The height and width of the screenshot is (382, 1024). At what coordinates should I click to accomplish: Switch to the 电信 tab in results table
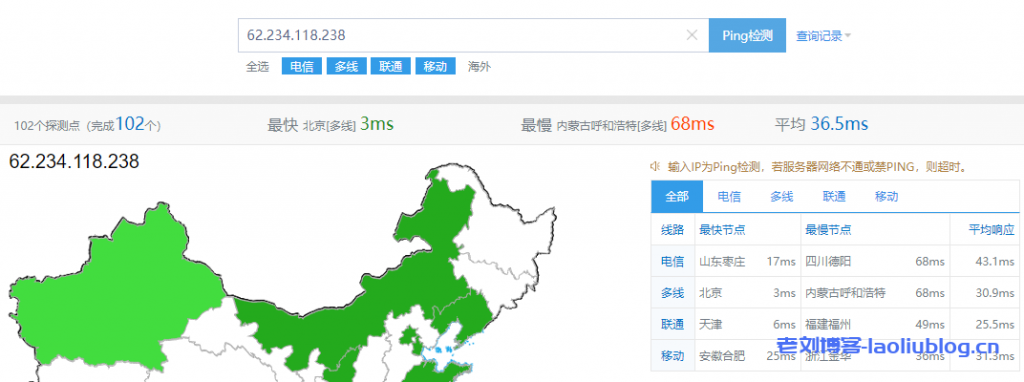coord(729,197)
